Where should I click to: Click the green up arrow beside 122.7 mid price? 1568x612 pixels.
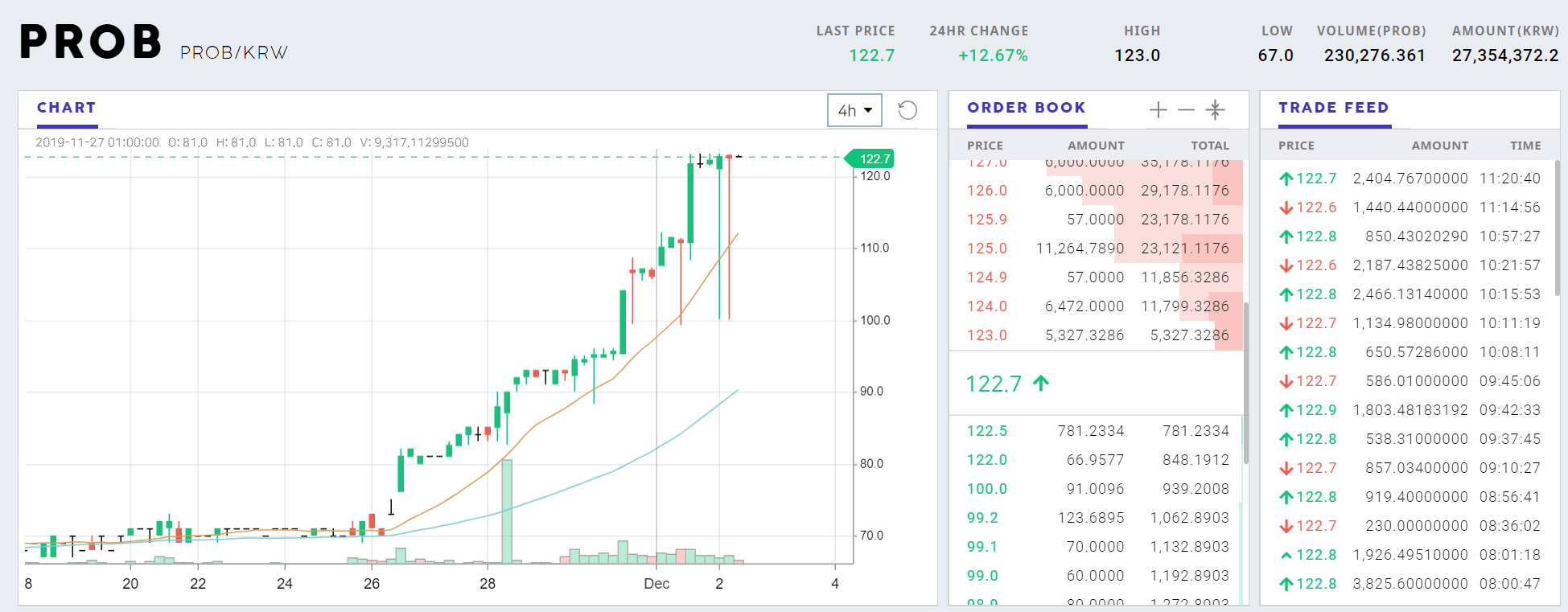1041,383
